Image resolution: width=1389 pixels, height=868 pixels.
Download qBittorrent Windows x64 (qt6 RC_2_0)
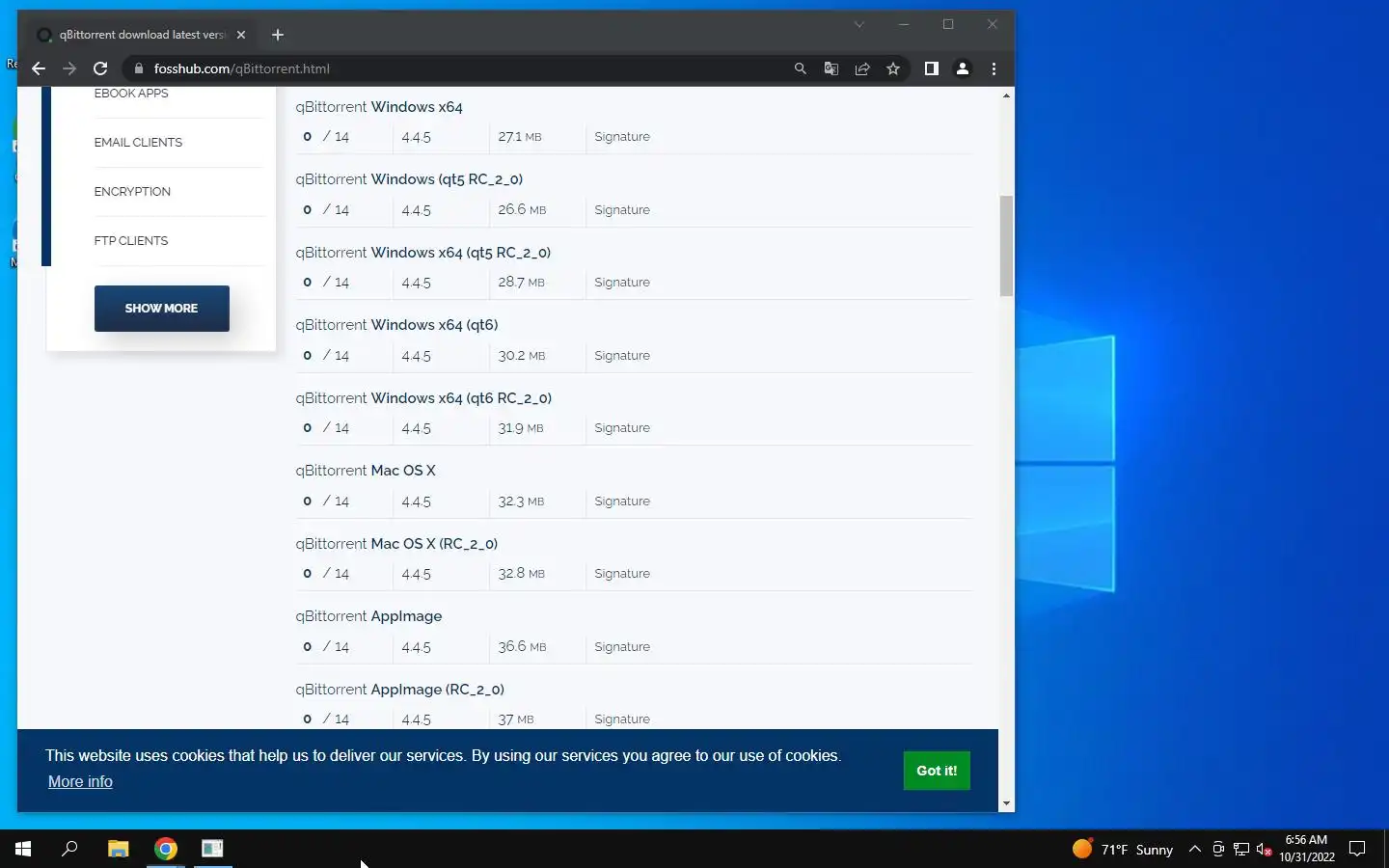[423, 398]
